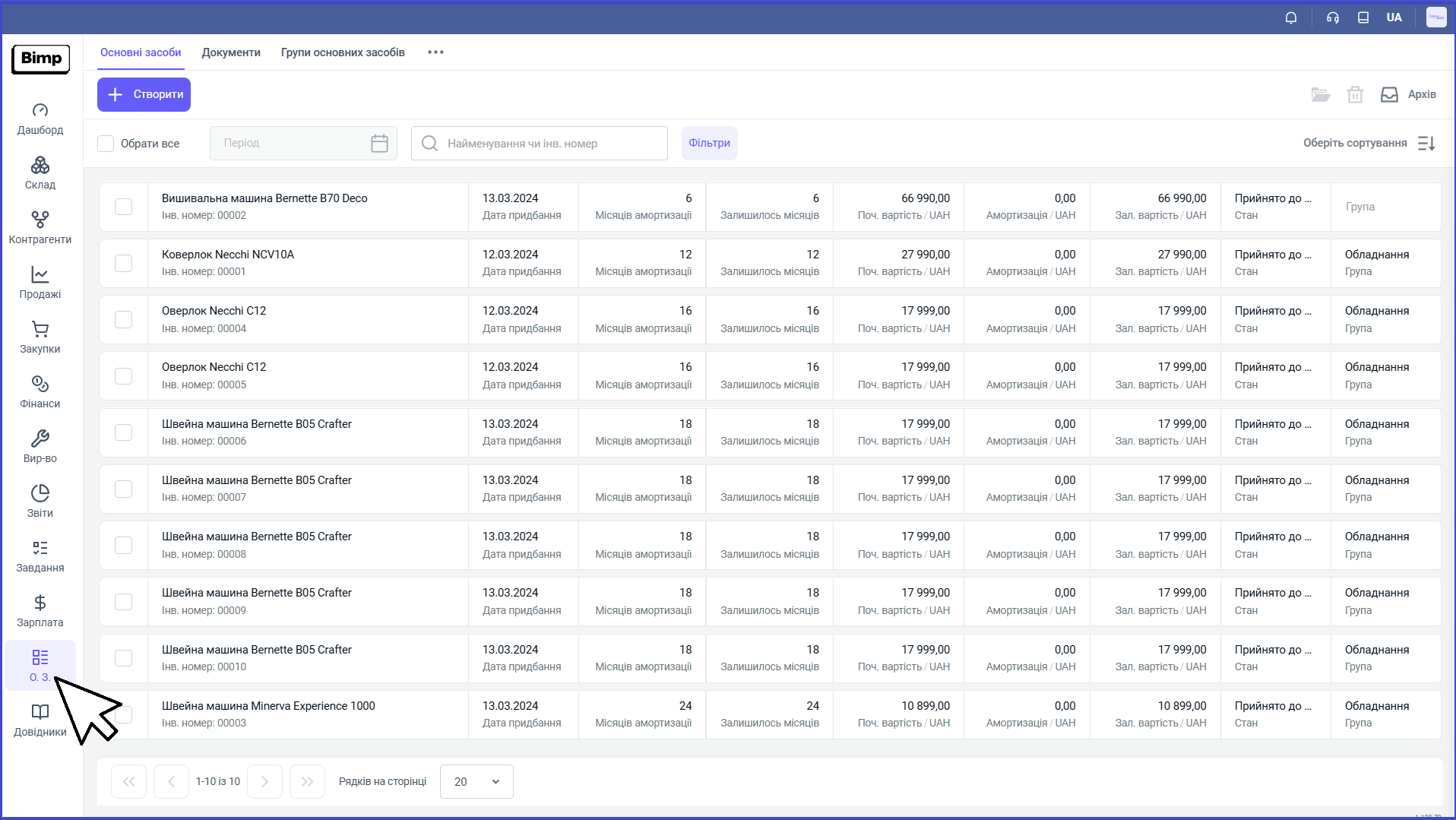This screenshot has width=1456, height=820.
Task: Open the Склад sidebar section
Action: [x=40, y=174]
